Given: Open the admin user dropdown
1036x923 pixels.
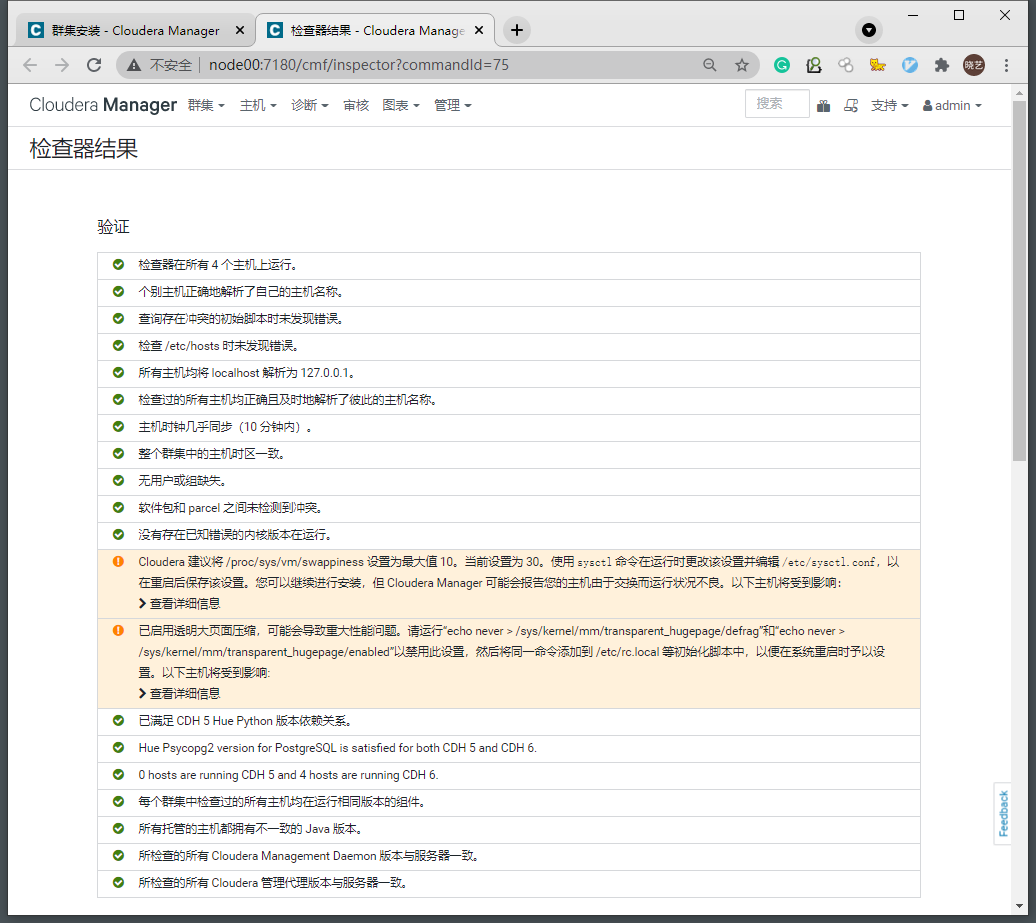Looking at the screenshot, I should click(x=952, y=106).
